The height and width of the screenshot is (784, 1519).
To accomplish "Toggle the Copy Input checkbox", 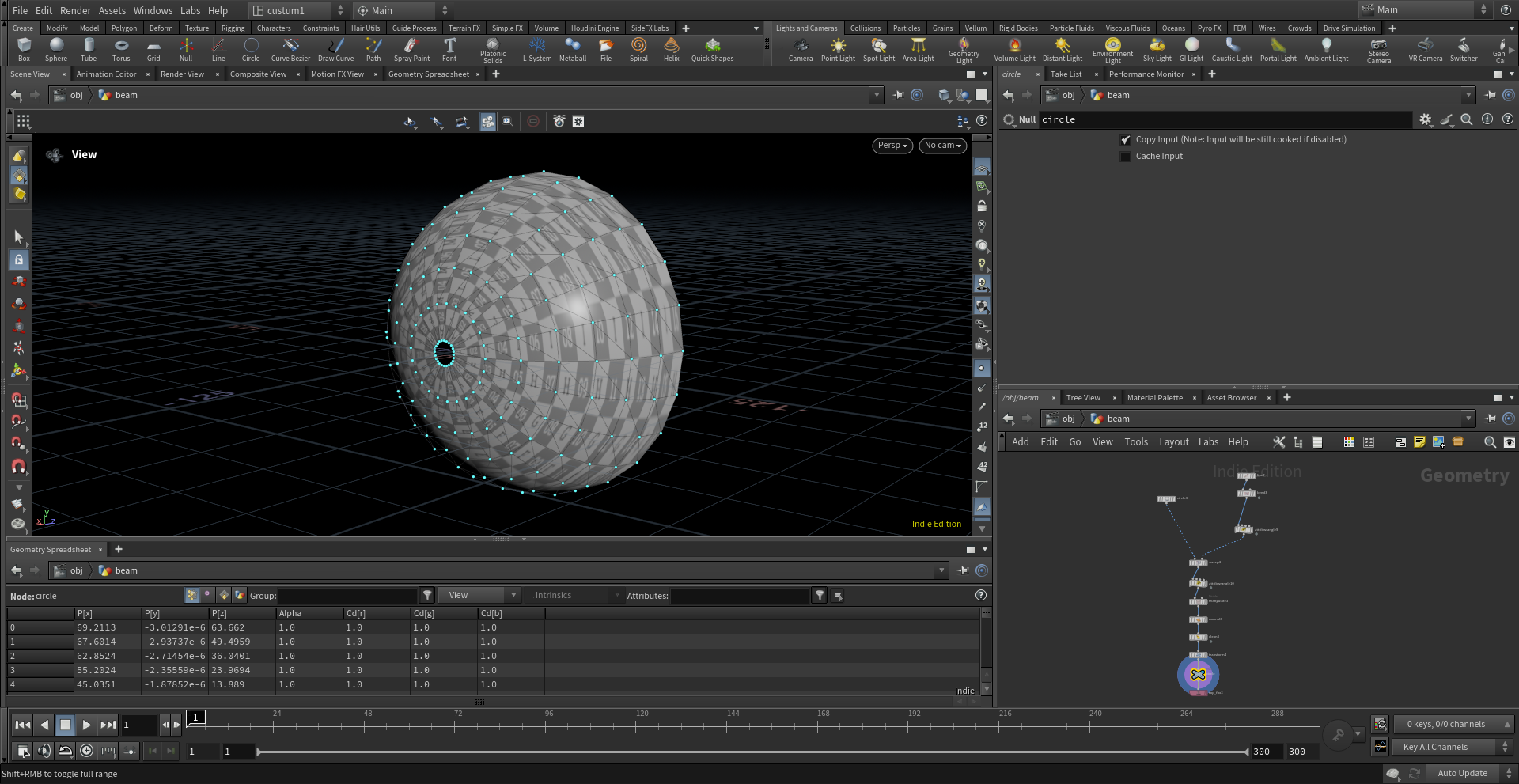I will (1126, 140).
